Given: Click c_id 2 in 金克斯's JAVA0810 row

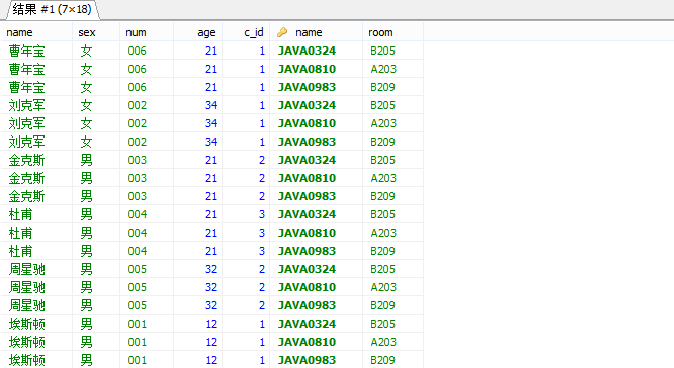Looking at the screenshot, I should coord(262,178).
